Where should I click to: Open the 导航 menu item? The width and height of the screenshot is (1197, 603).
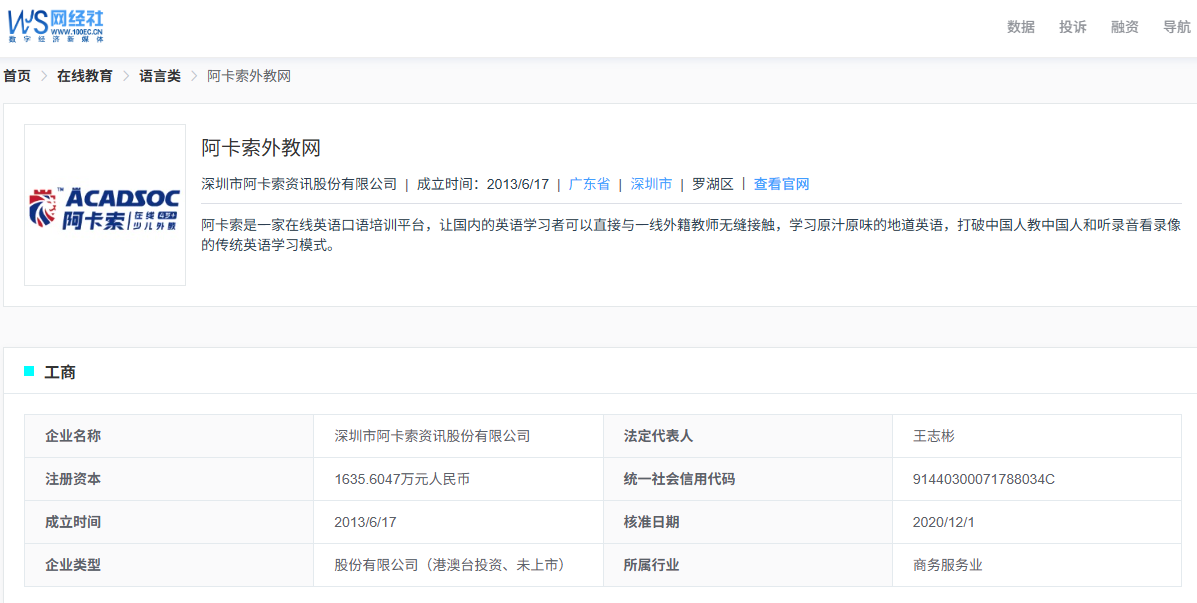click(1176, 27)
